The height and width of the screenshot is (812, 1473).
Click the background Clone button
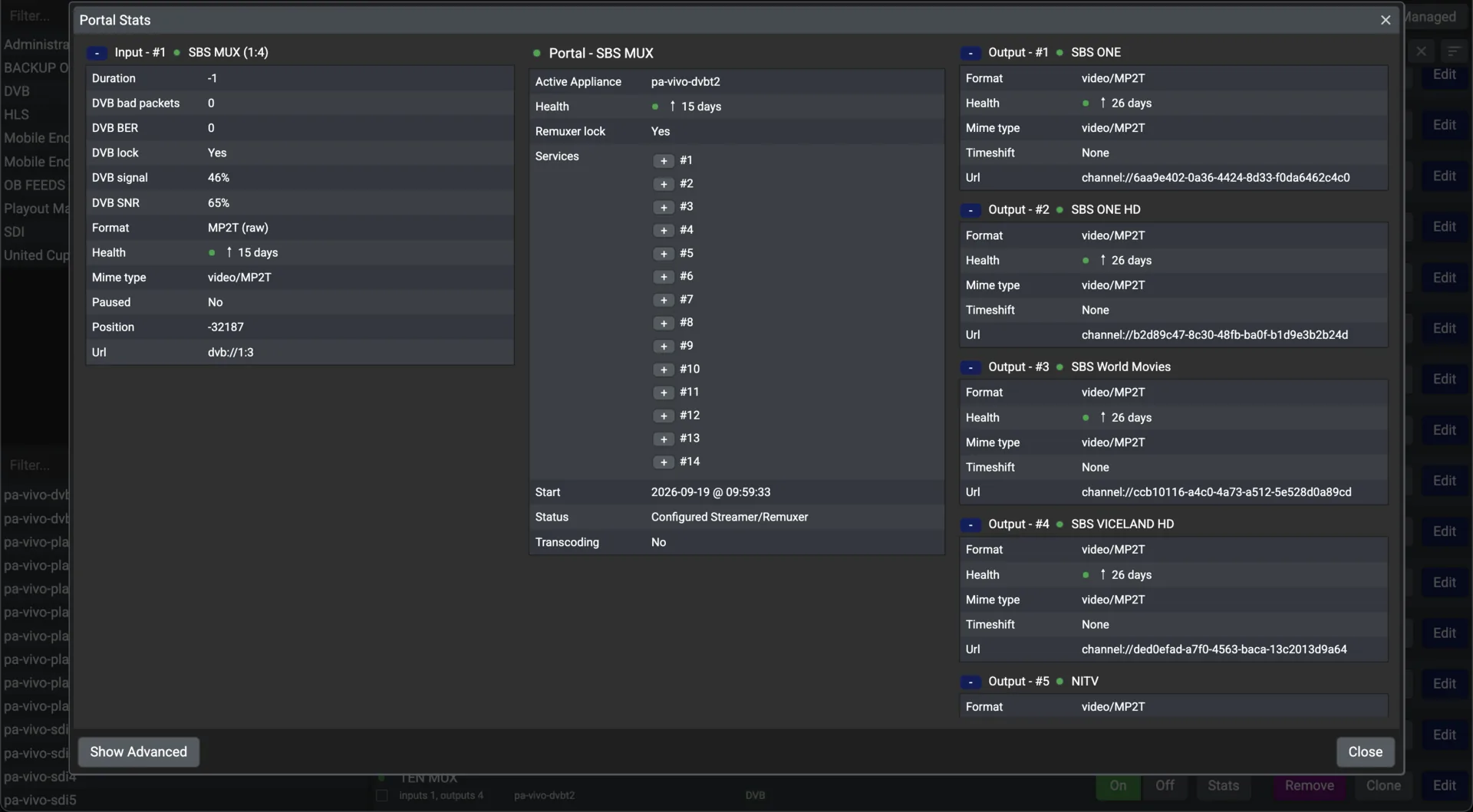click(1383, 785)
